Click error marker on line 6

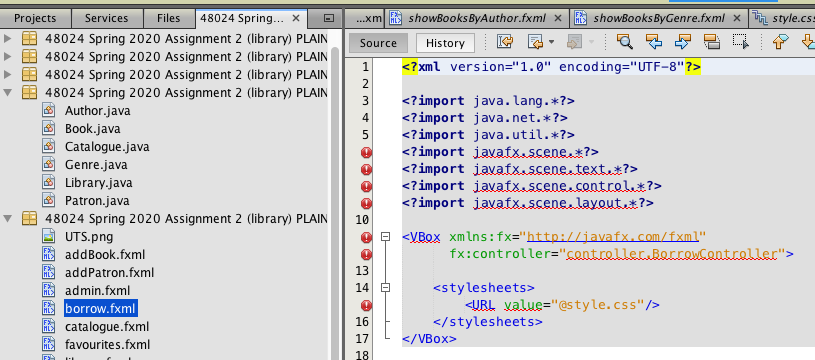click(366, 152)
